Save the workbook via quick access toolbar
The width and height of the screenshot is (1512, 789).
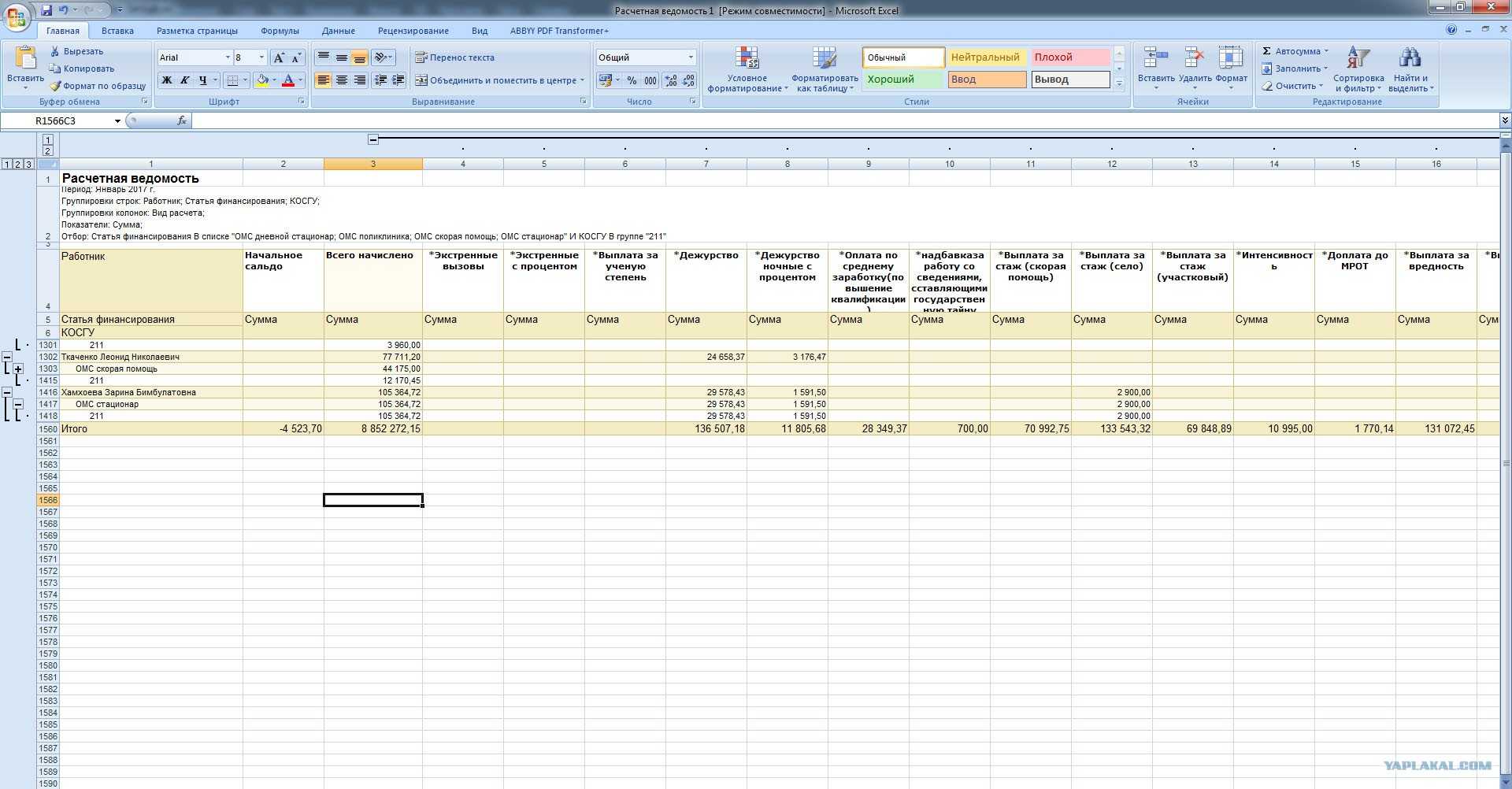pos(46,10)
